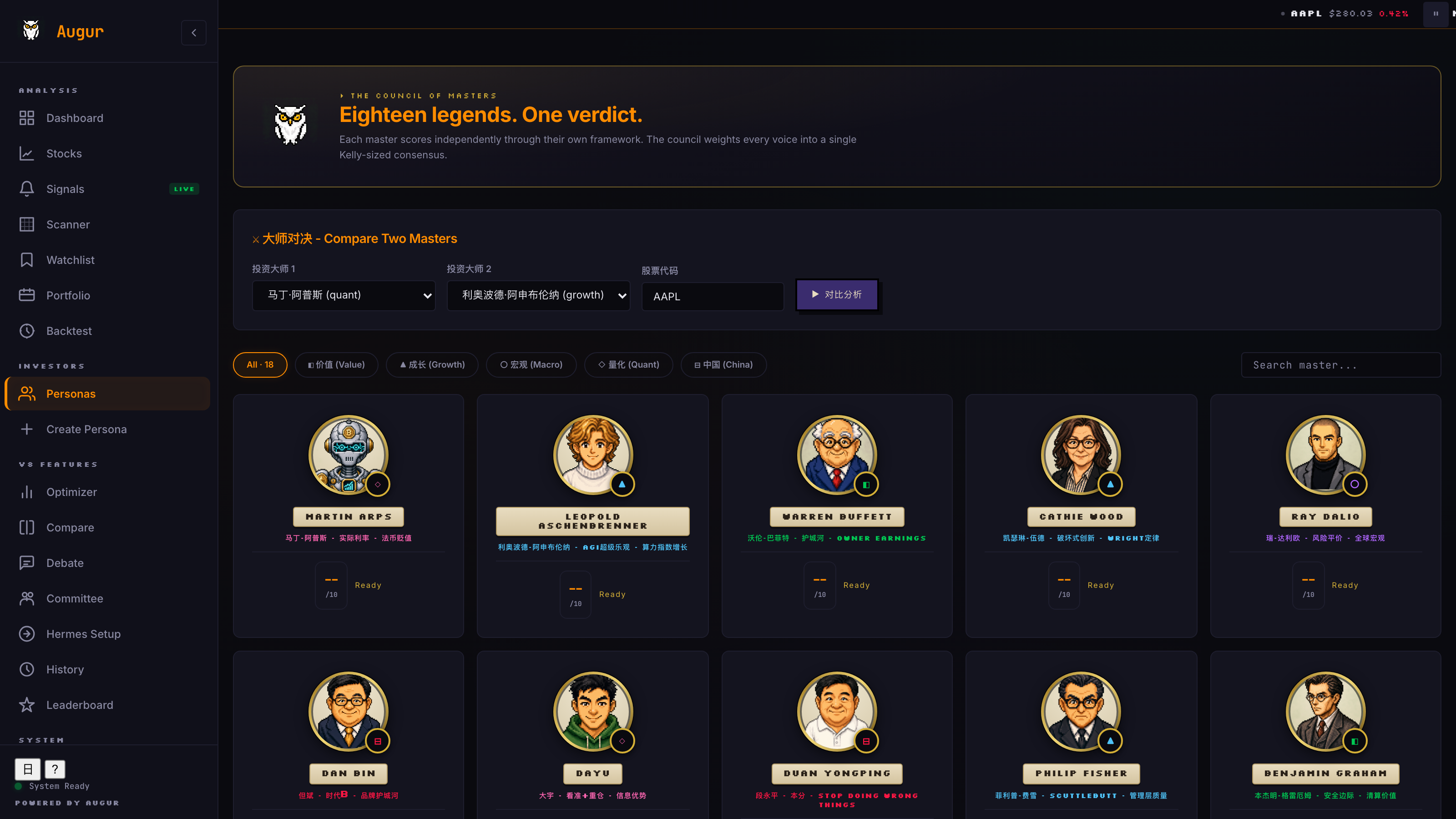
Task: Collapse the sidebar with the chevron button
Action: tap(193, 33)
